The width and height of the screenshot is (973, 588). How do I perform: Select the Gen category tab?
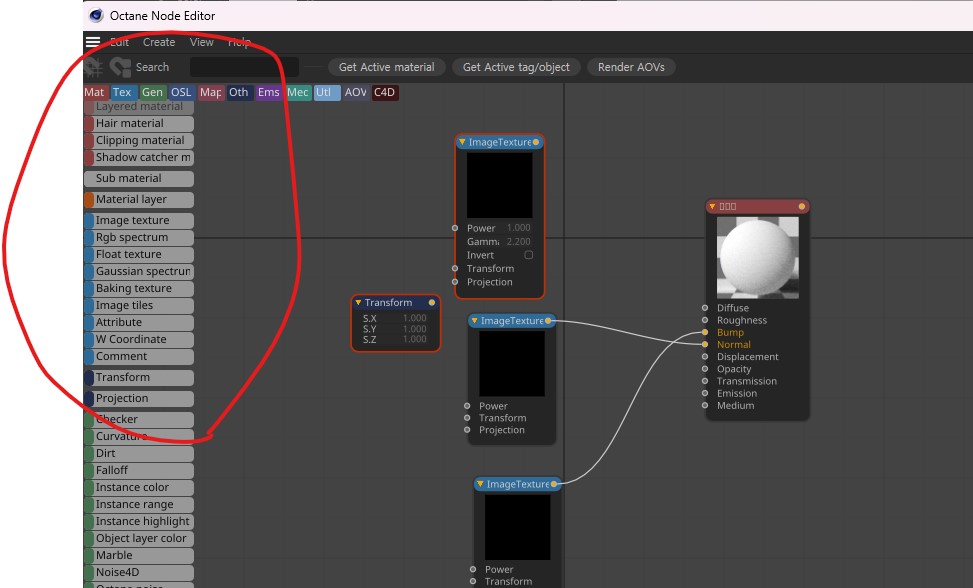click(152, 92)
